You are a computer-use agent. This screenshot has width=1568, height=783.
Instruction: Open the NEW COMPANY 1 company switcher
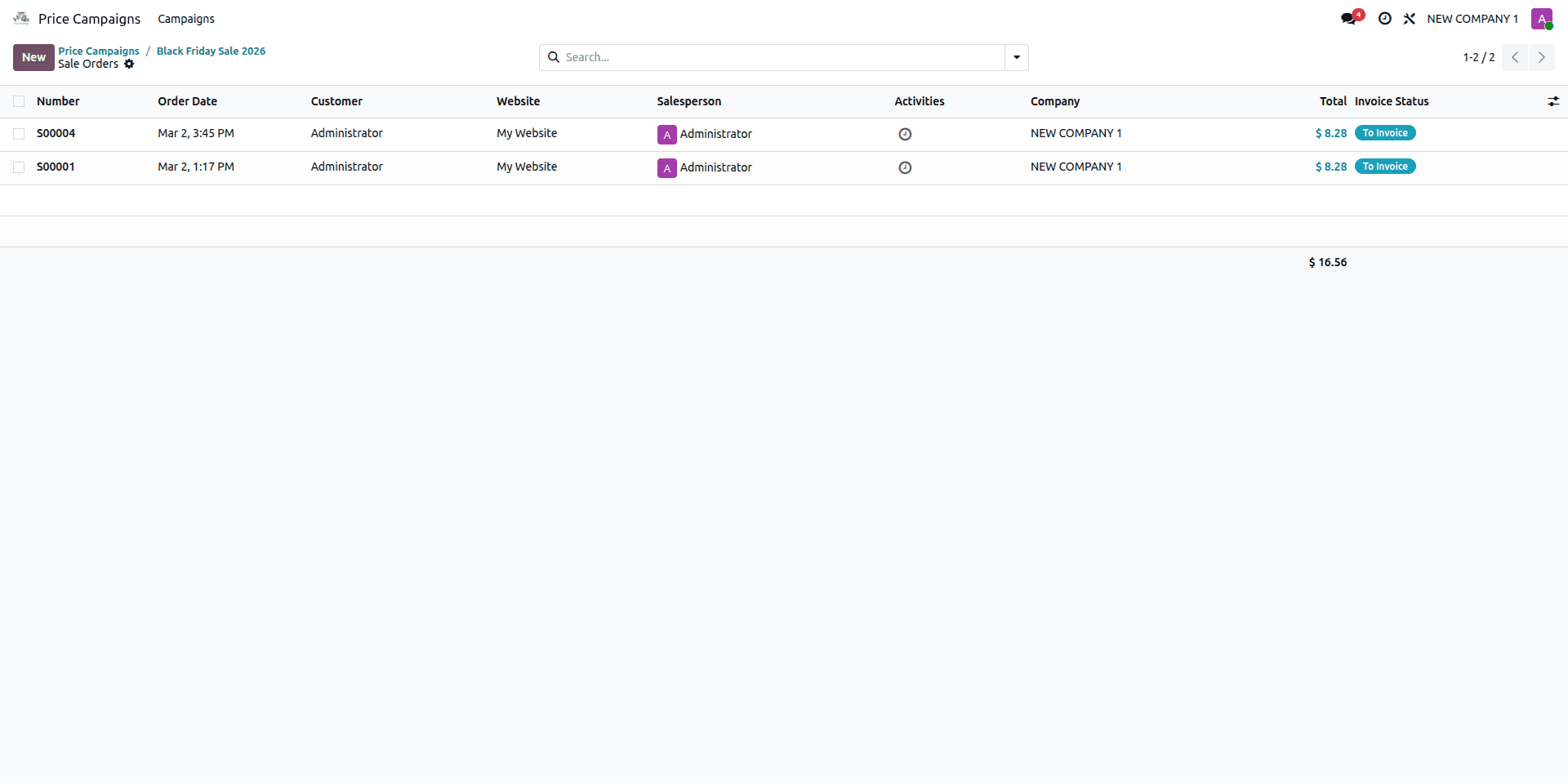coord(1472,19)
